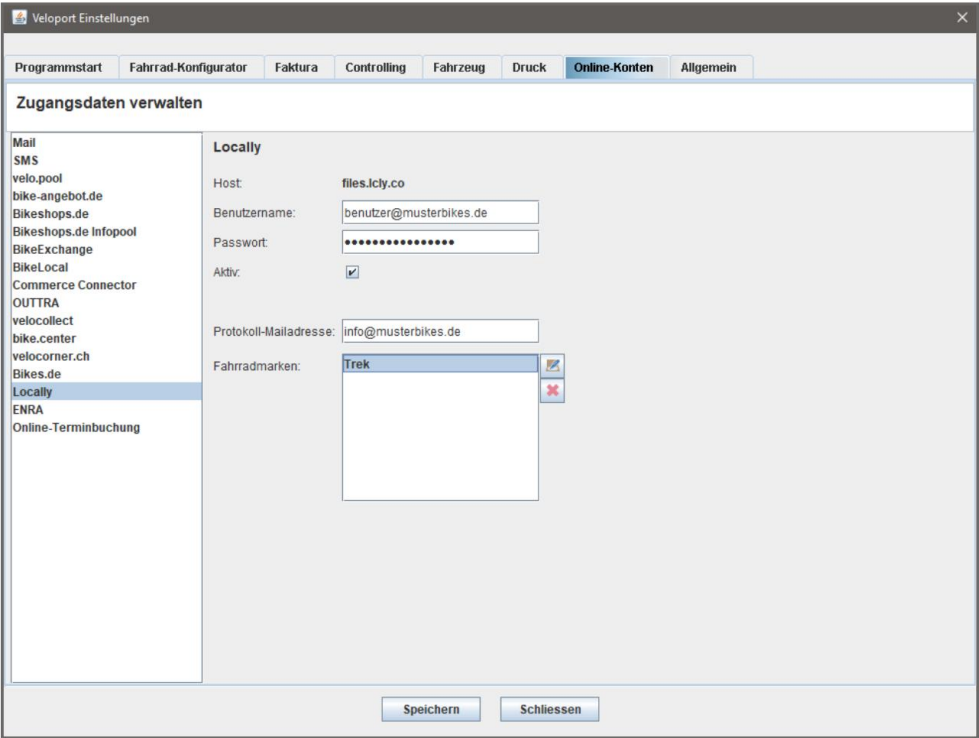Screen dimensions: 979x738
Task: Toggle the Aktiv checkbox
Action: point(352,272)
